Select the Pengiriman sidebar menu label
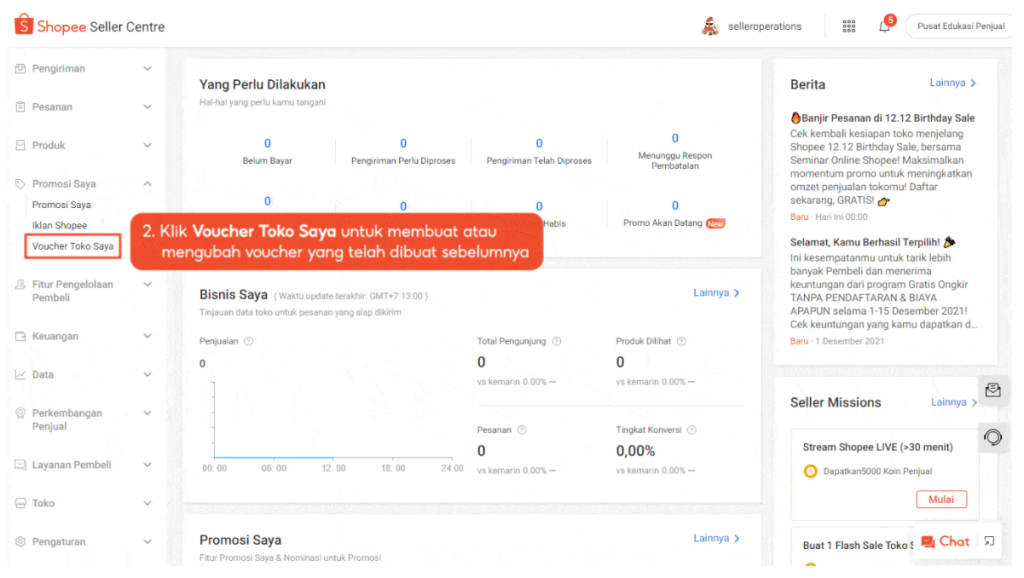The image size is (1024, 578). click(x=59, y=69)
